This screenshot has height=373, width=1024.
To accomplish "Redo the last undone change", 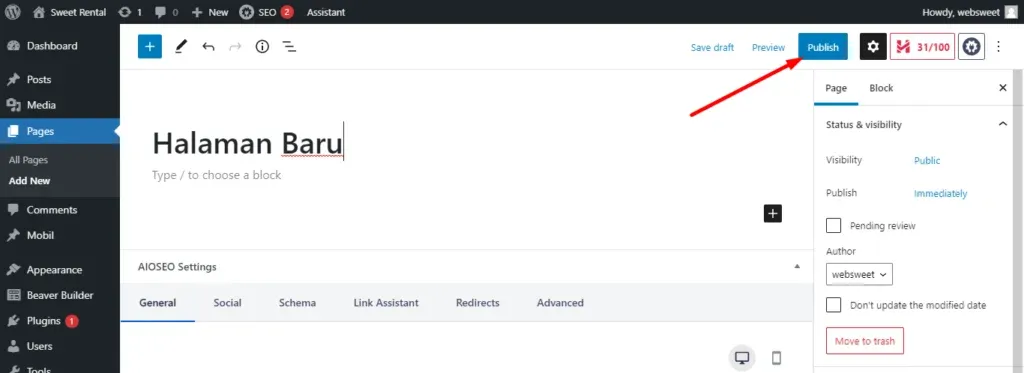I will coord(235,46).
